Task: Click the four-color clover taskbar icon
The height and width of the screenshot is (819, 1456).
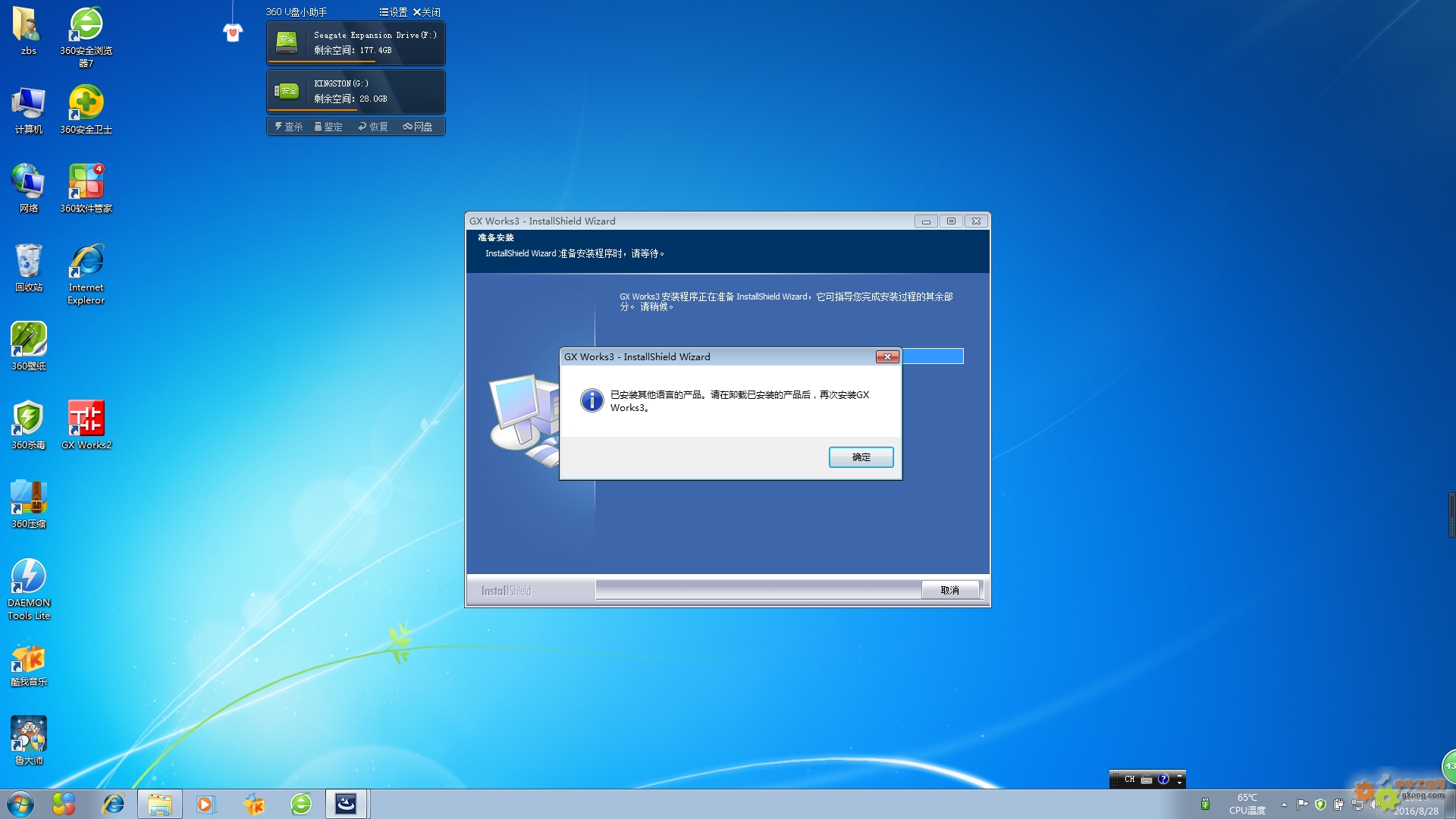Action: [64, 804]
